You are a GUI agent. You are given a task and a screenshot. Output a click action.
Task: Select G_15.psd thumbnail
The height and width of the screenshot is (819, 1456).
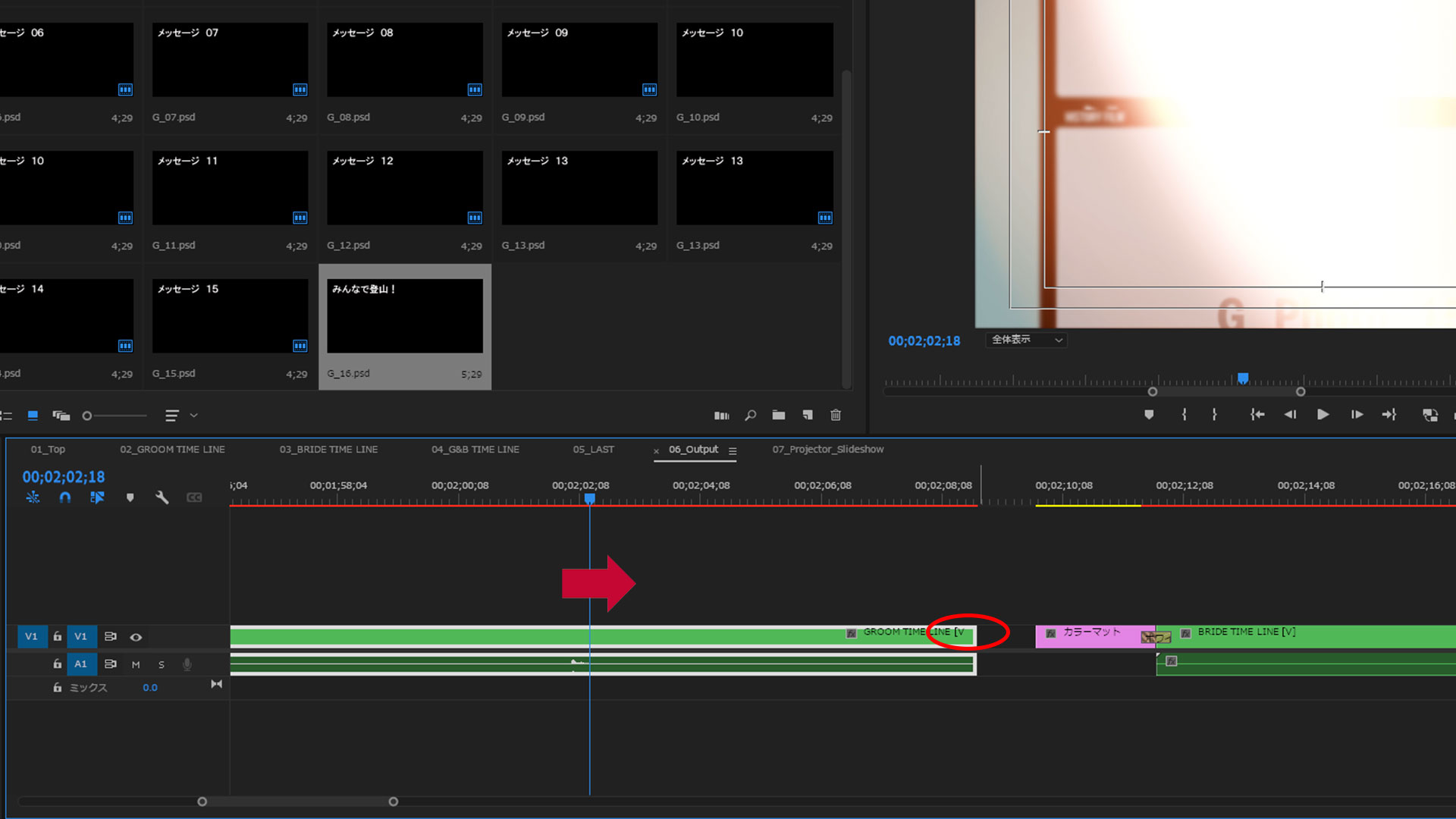(230, 315)
